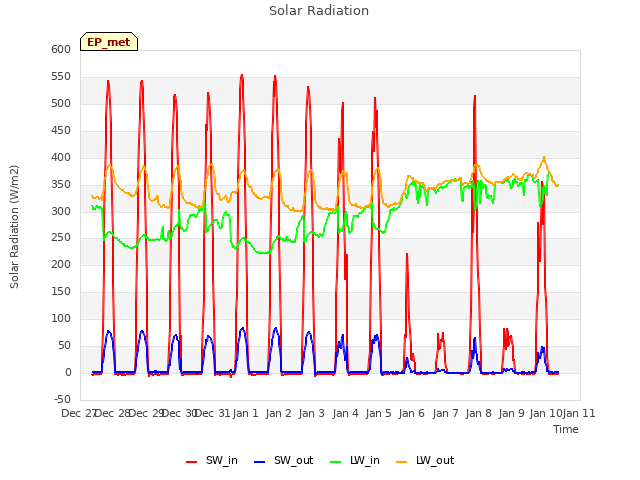This screenshot has width=640, height=480.
Task: Click the 200 y-axis tick label
Action: tap(61, 264)
